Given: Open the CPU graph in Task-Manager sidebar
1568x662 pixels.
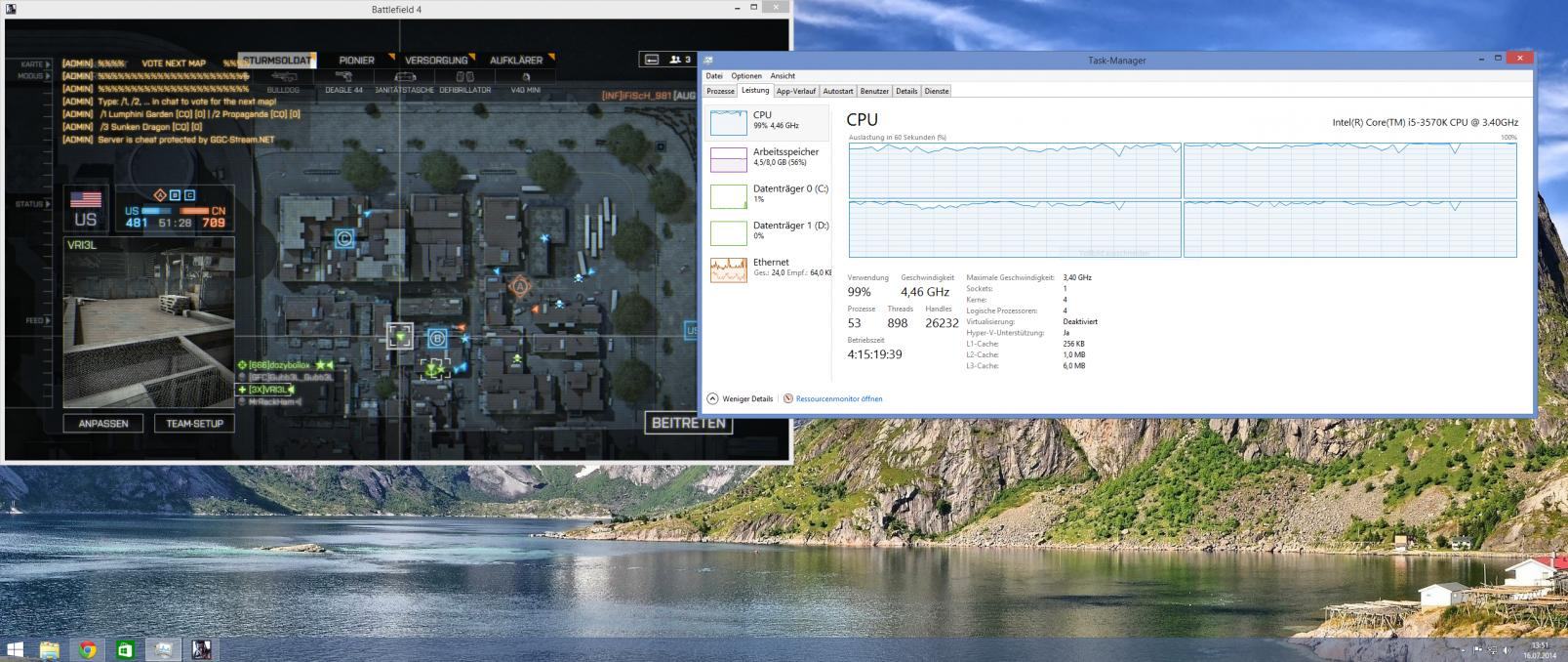Looking at the screenshot, I should 769,121.
